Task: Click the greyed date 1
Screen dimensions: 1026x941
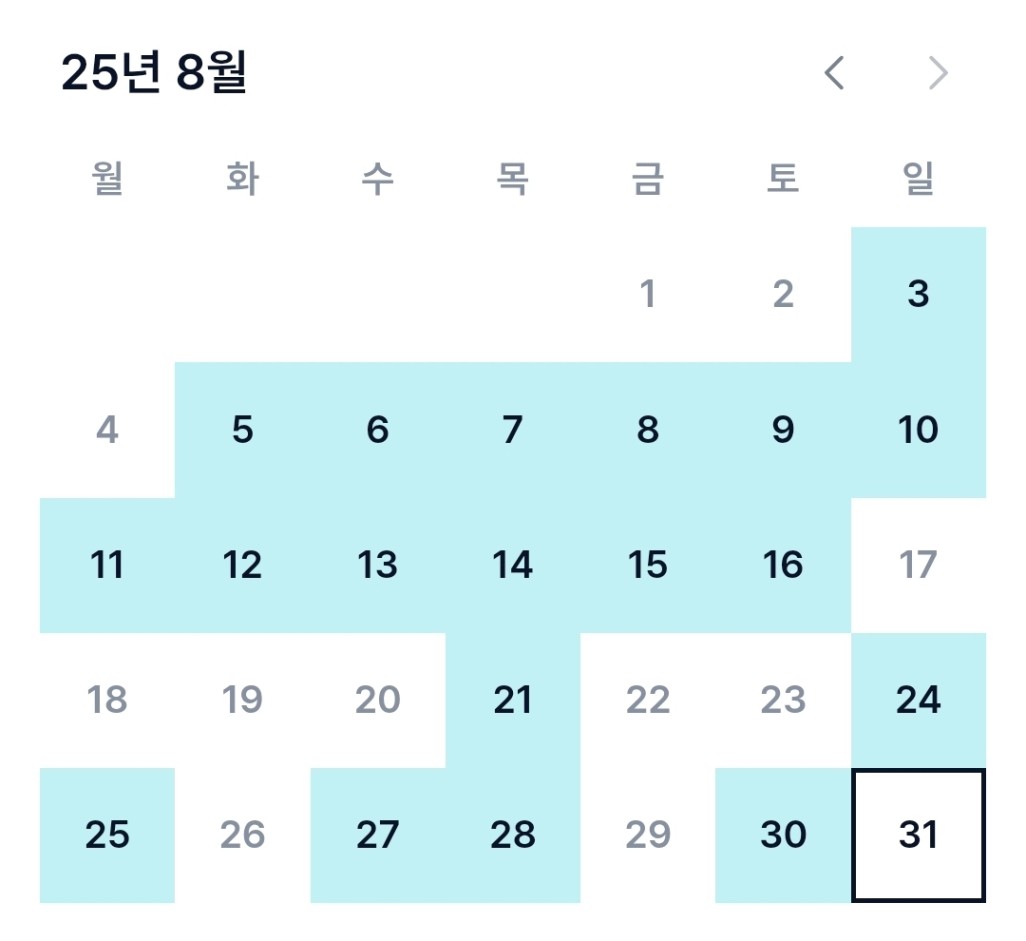Action: pyautogui.click(x=648, y=294)
